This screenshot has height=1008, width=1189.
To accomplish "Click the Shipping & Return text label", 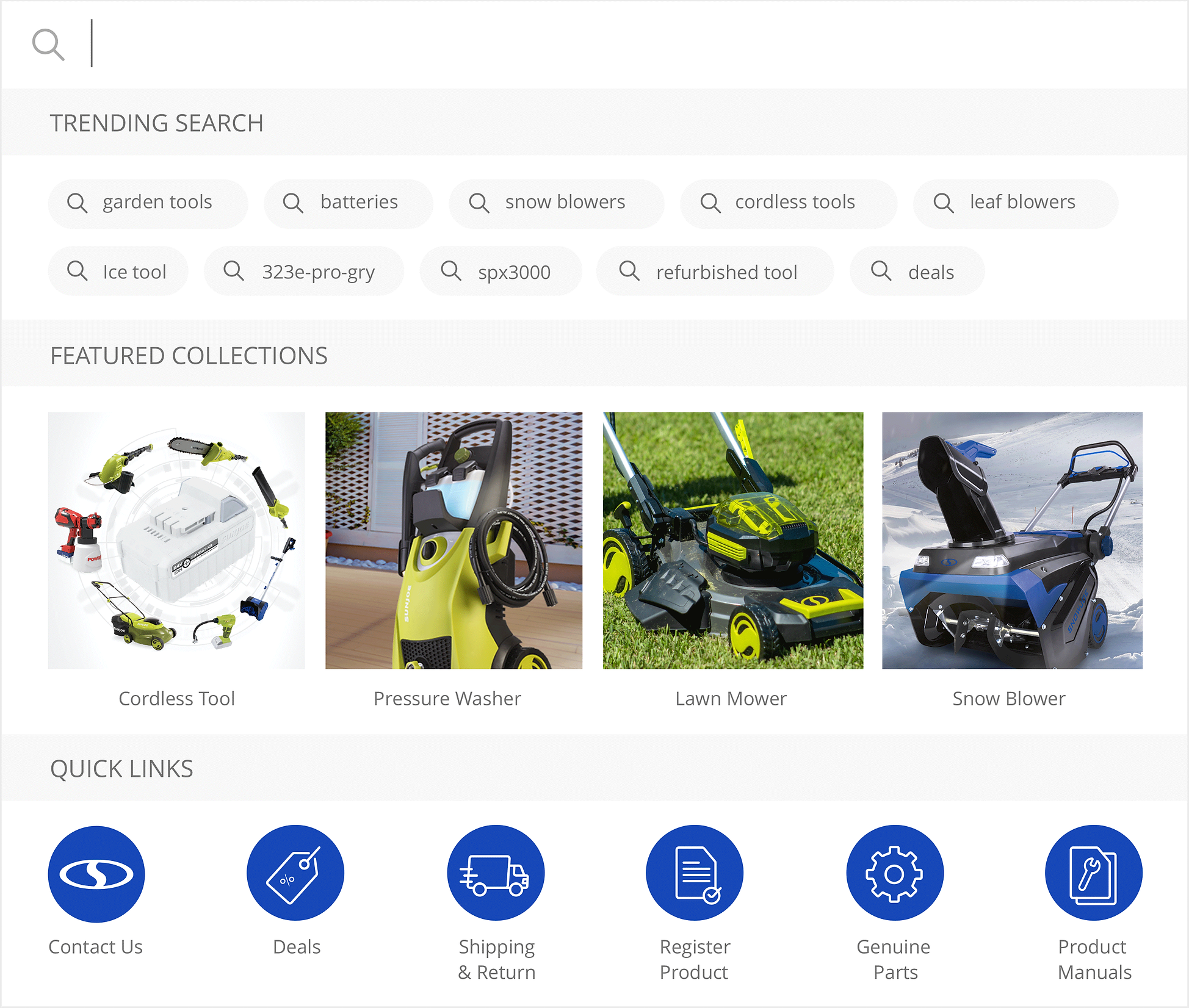I will (497, 960).
